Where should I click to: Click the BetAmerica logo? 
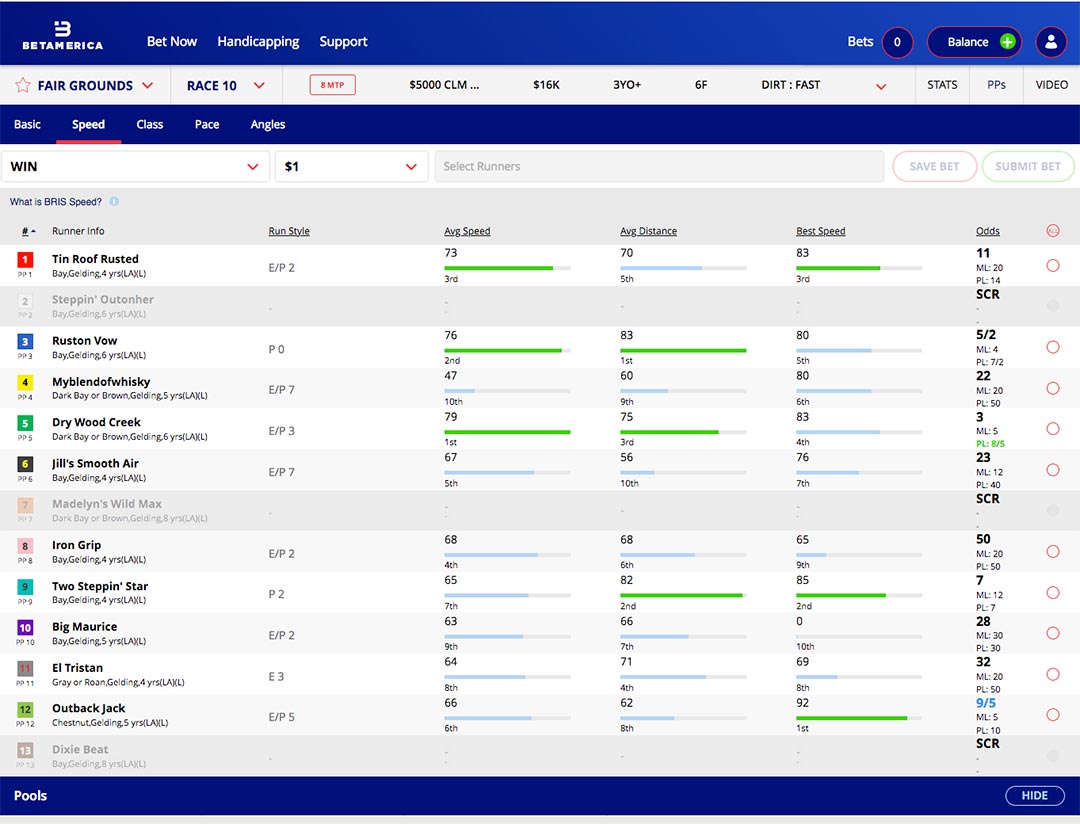[x=62, y=35]
